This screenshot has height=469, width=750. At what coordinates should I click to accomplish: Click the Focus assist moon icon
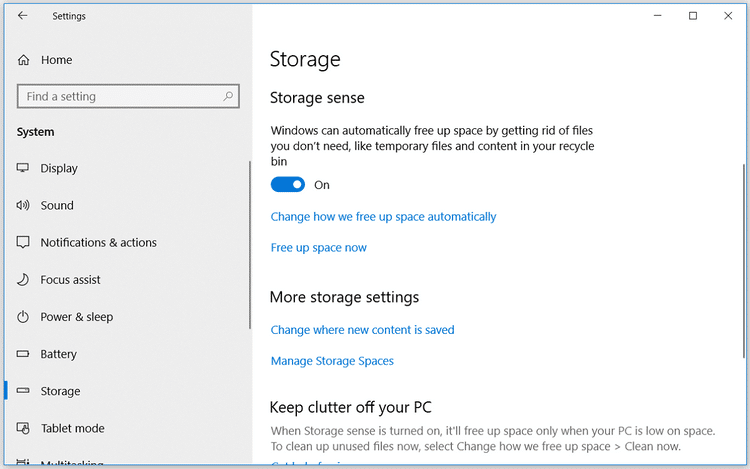22,279
